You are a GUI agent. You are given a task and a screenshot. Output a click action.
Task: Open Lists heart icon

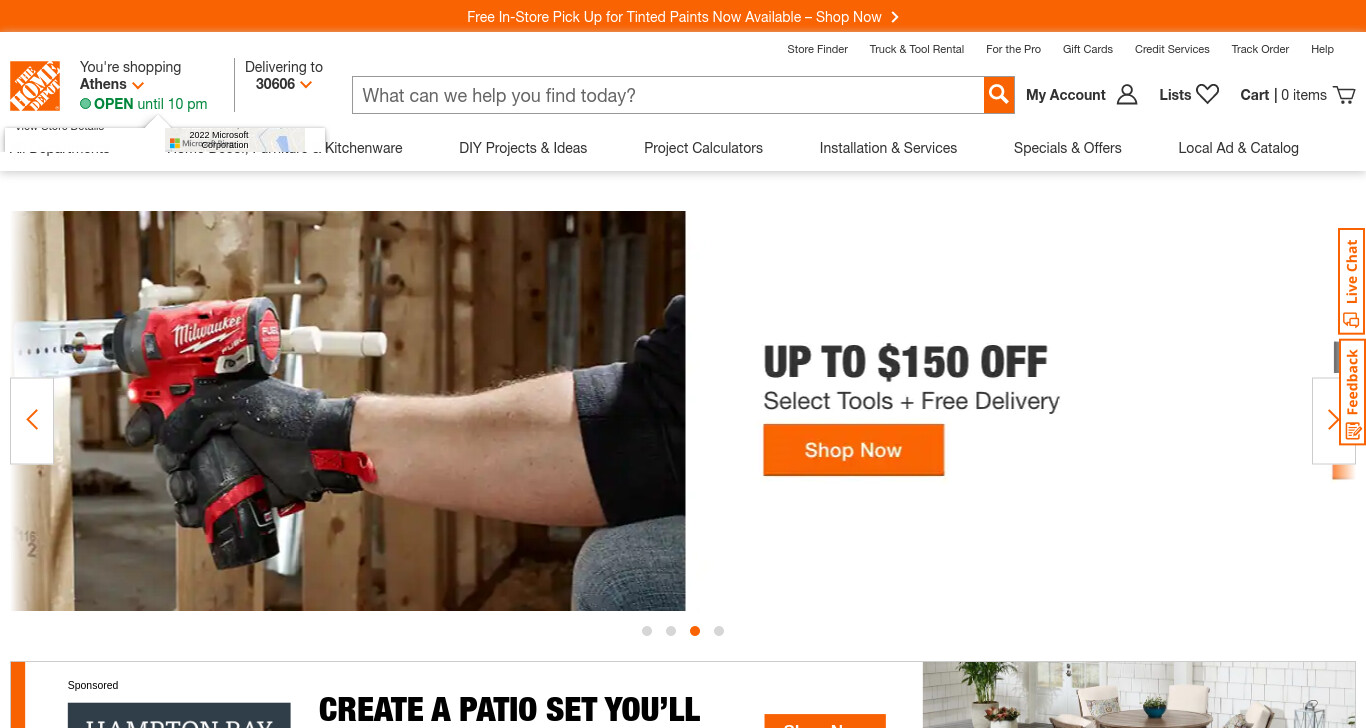(1208, 94)
